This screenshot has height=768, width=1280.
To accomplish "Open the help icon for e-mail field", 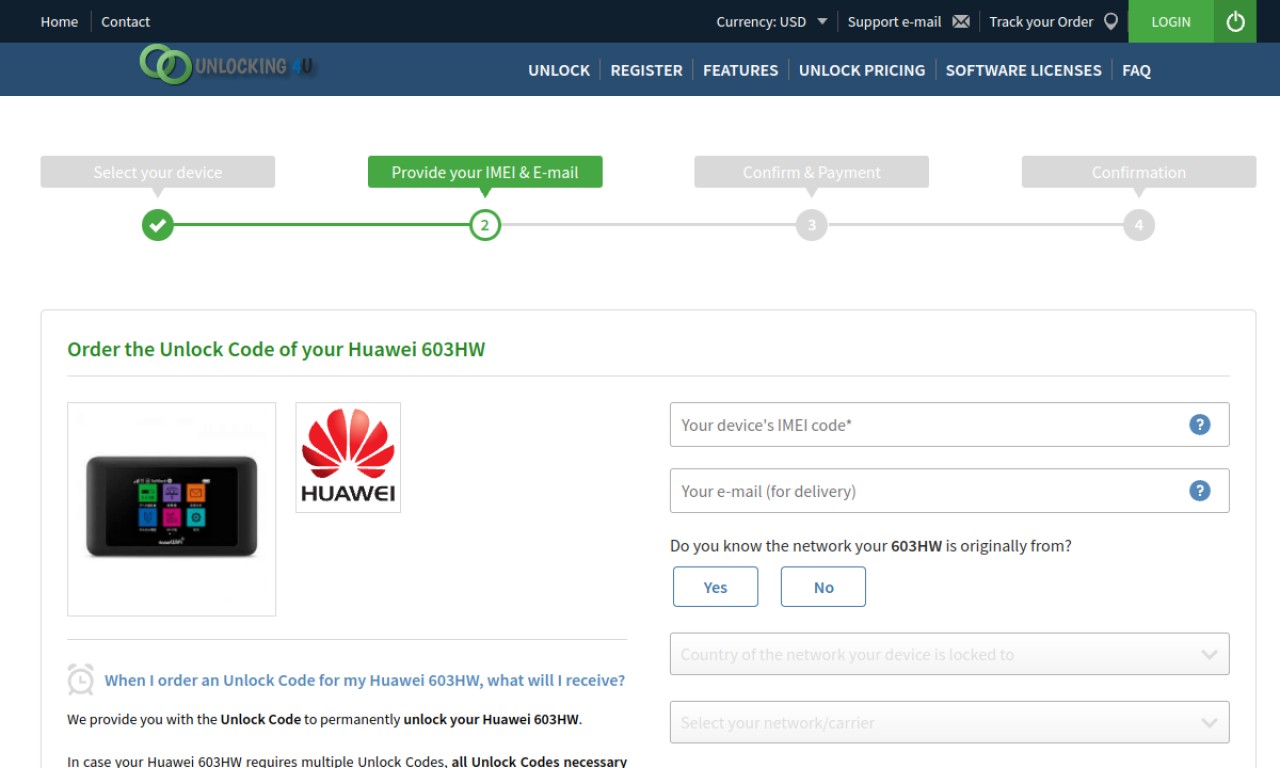I will point(1200,491).
